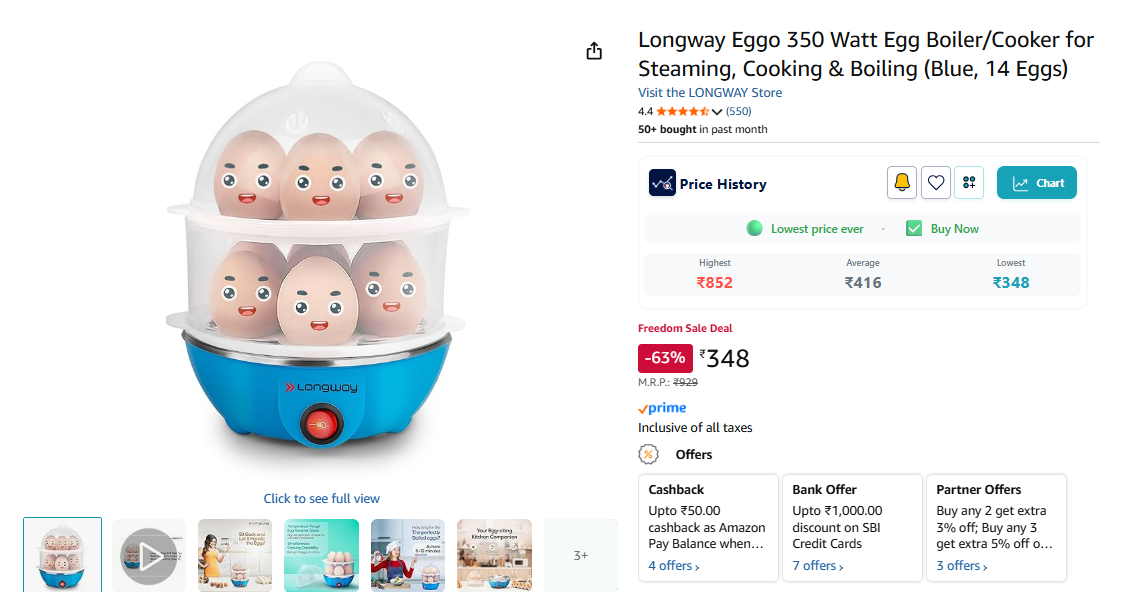This screenshot has width=1123, height=592.
Task: Click the Offers percent badge icon
Action: click(649, 454)
